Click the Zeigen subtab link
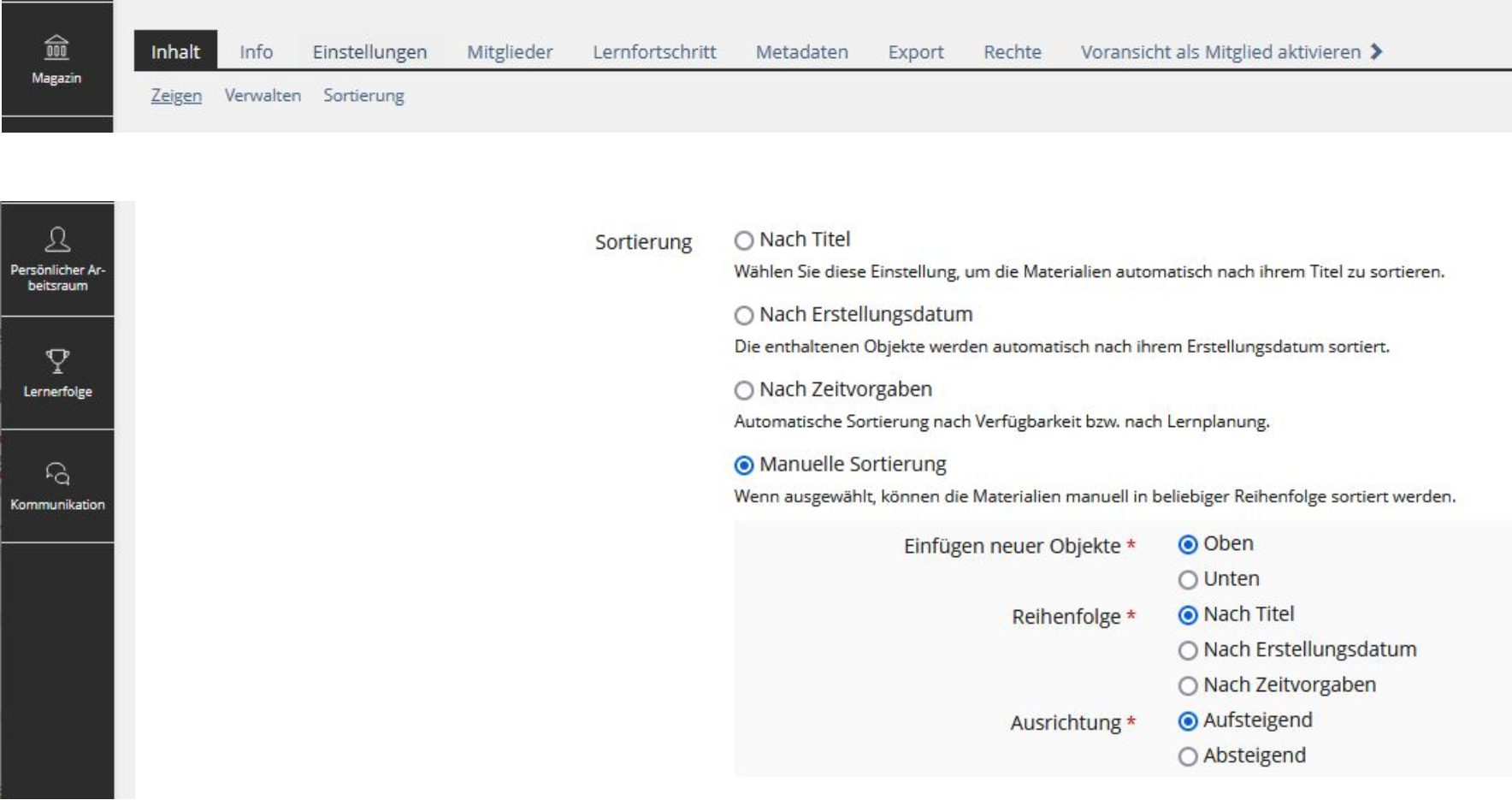1512x800 pixels. pos(176,95)
